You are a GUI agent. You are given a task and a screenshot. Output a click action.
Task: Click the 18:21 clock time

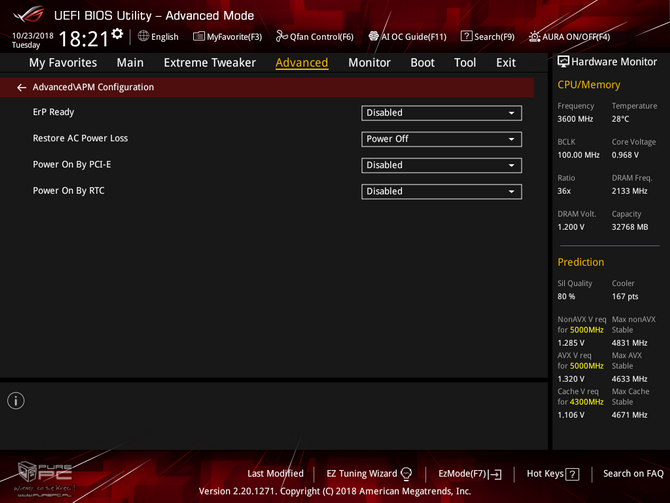click(x=84, y=39)
